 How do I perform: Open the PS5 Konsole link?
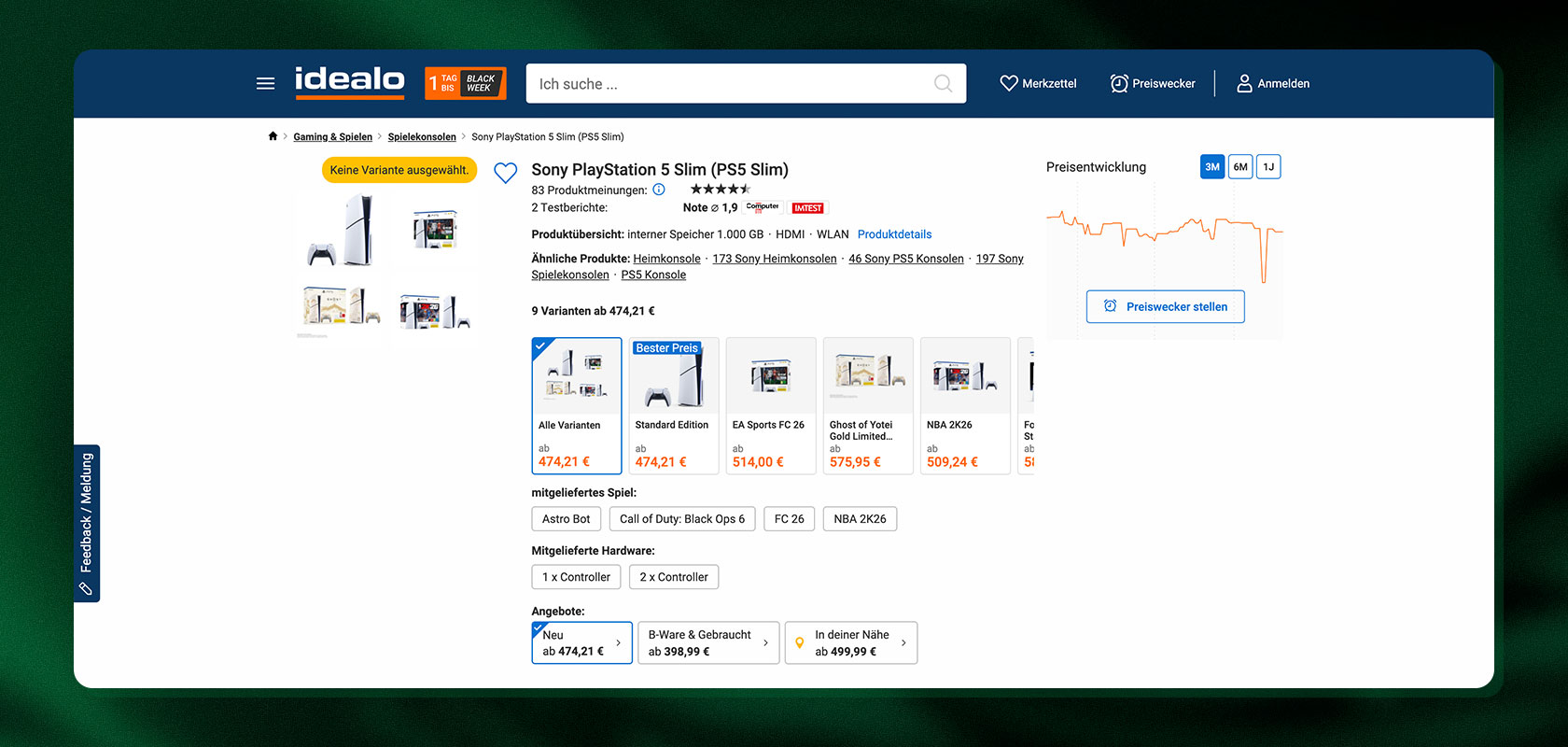click(x=653, y=275)
